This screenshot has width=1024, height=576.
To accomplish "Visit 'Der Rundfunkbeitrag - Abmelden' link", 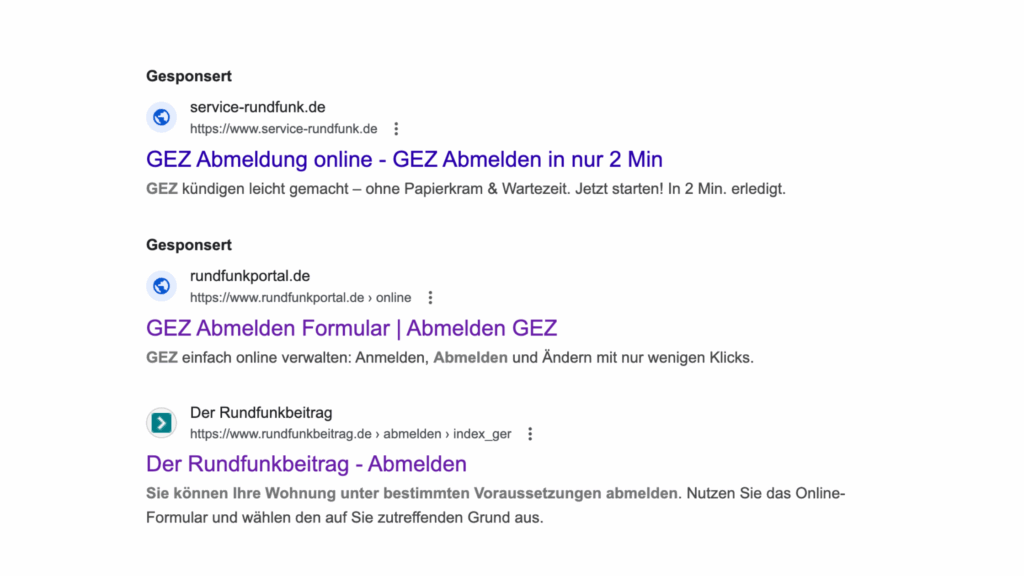I will (306, 464).
